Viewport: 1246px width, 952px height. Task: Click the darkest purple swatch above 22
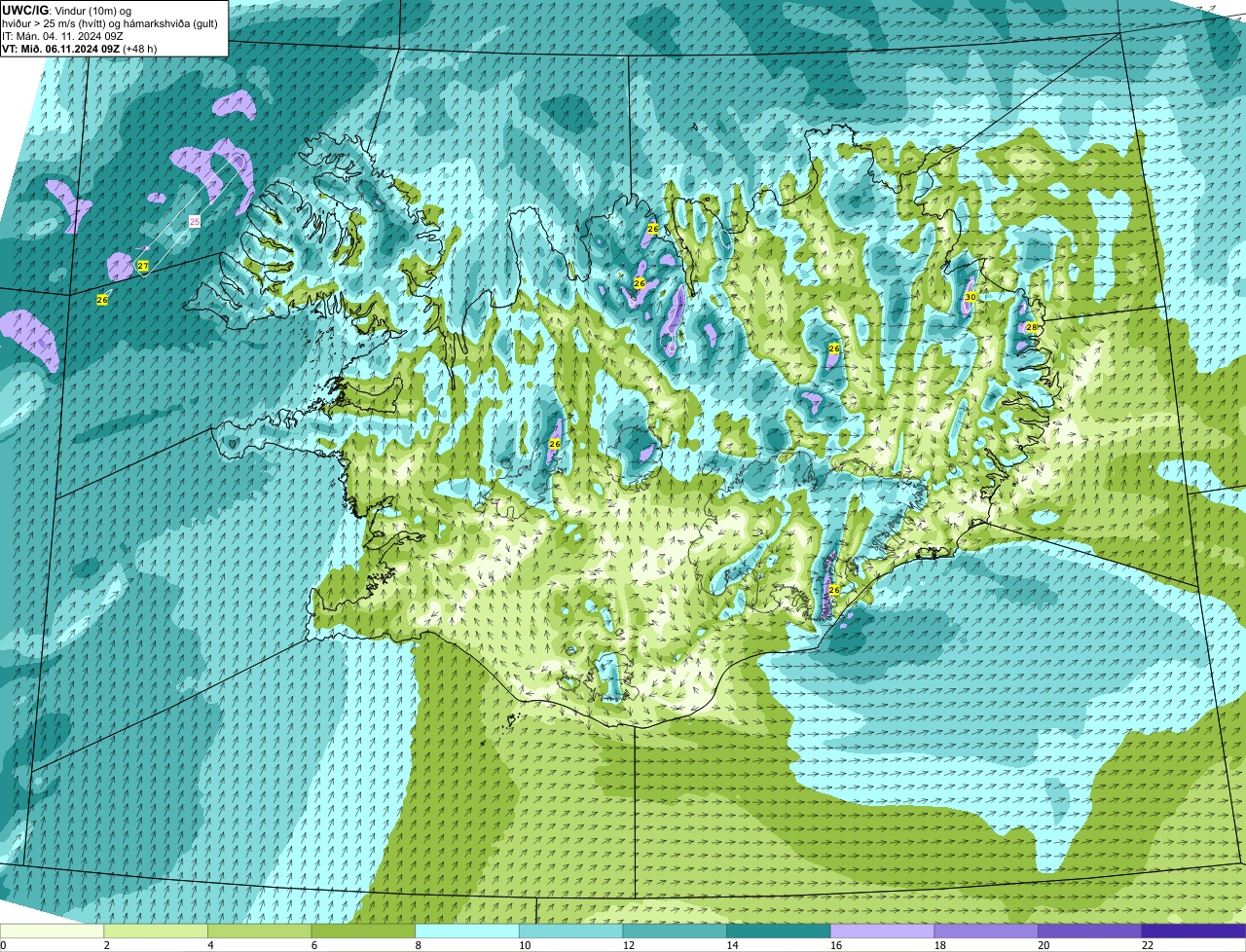pyautogui.click(x=1194, y=931)
